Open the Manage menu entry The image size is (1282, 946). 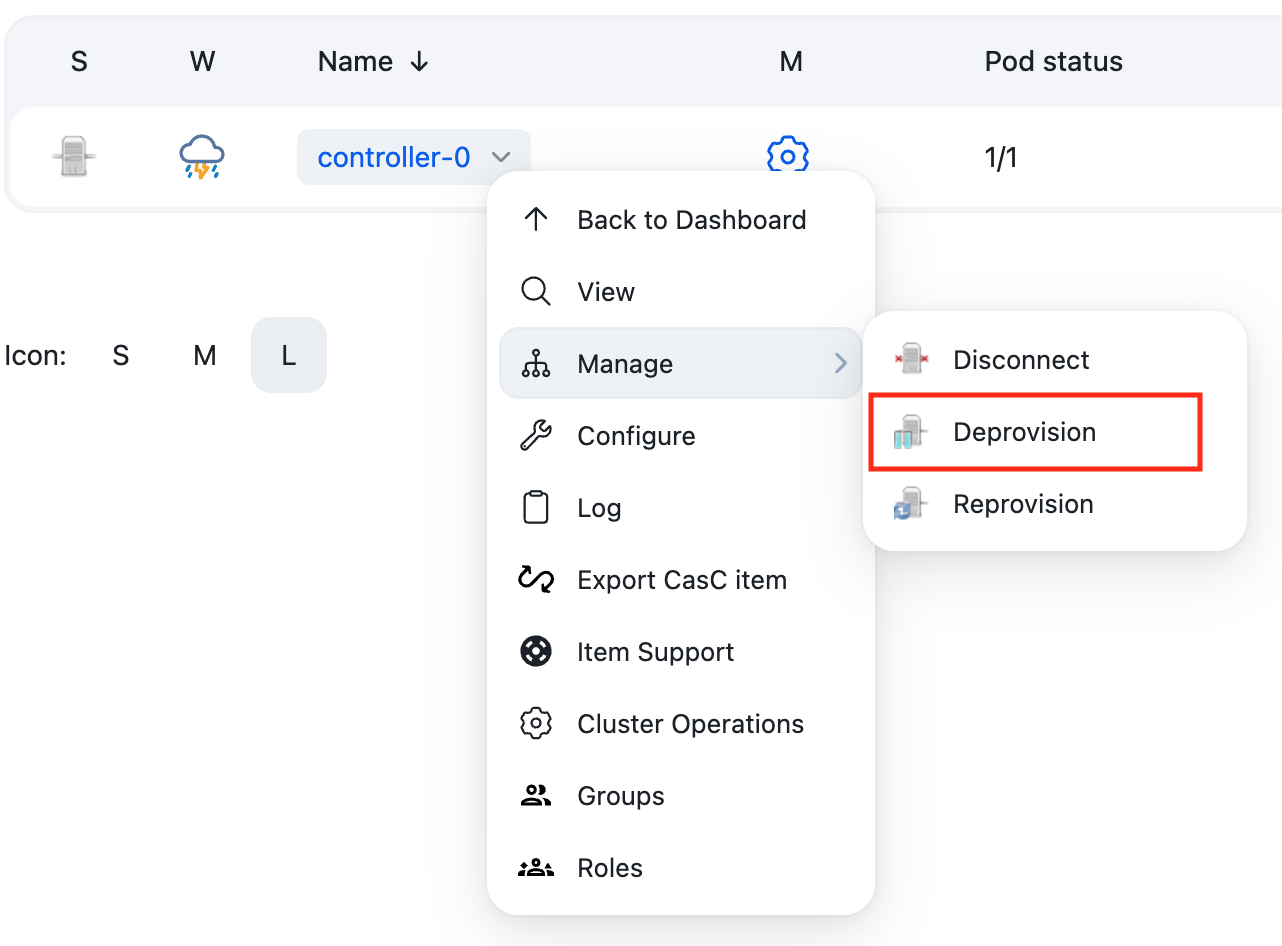681,364
